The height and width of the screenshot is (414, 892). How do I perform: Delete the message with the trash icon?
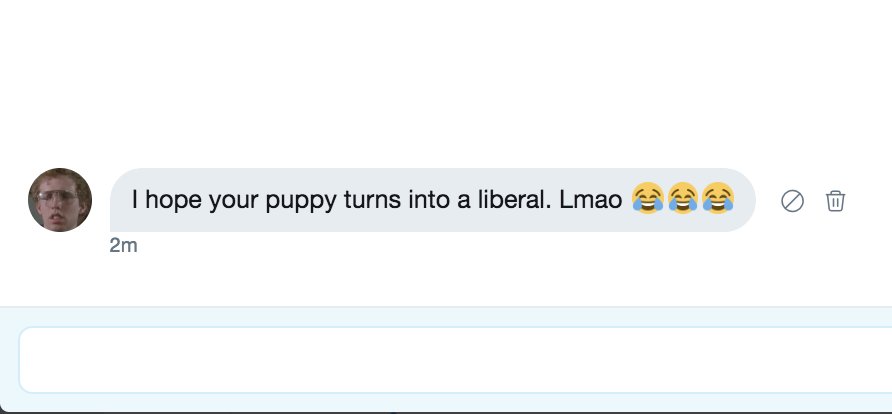point(835,201)
